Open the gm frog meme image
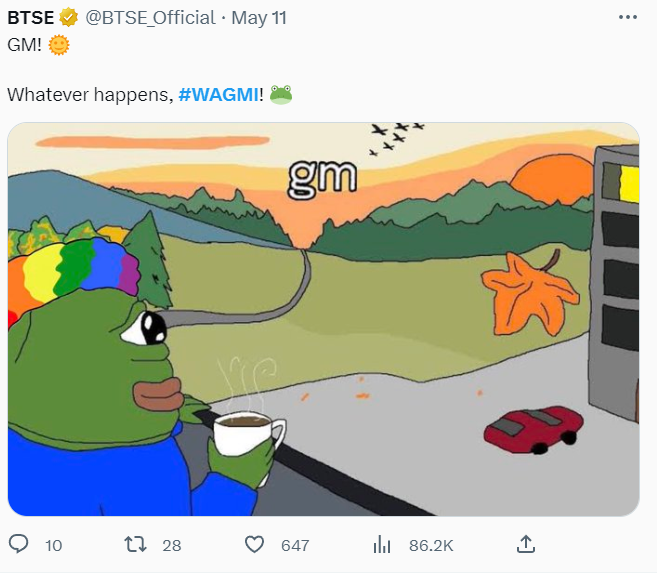This screenshot has height=576, width=657. tap(323, 319)
